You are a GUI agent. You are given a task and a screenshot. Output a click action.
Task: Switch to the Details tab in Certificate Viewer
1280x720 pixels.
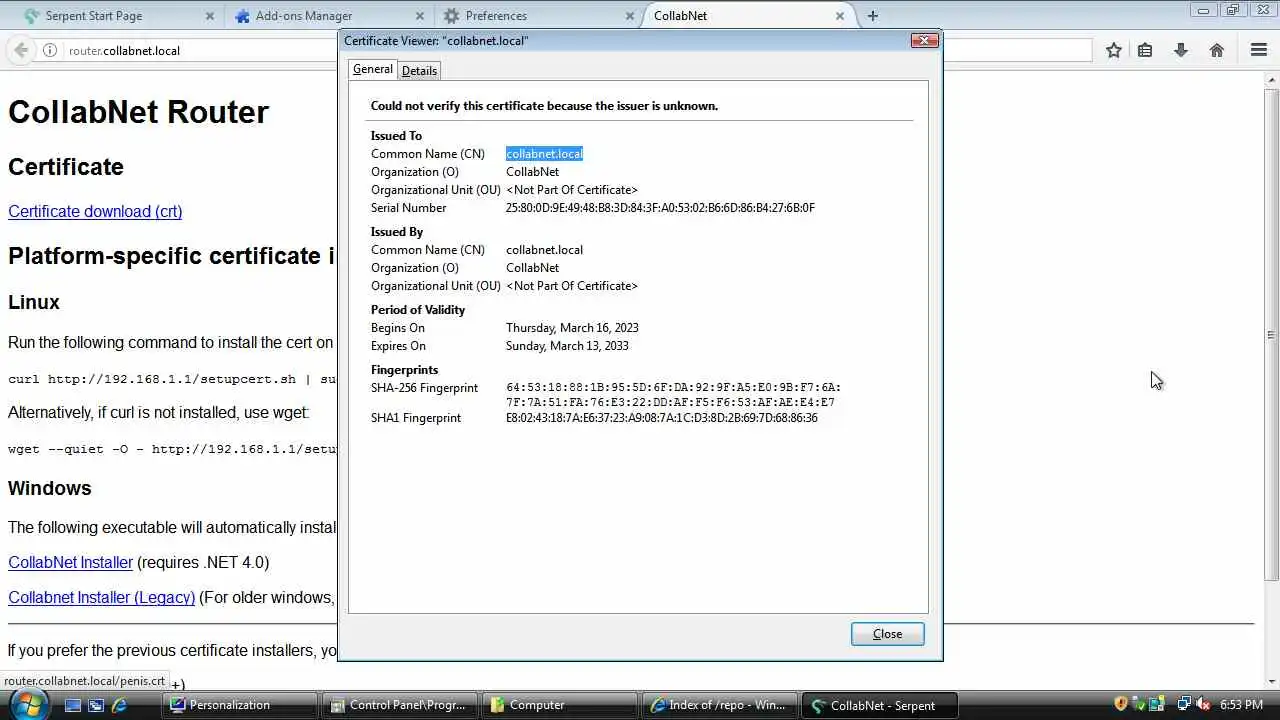pyautogui.click(x=419, y=70)
